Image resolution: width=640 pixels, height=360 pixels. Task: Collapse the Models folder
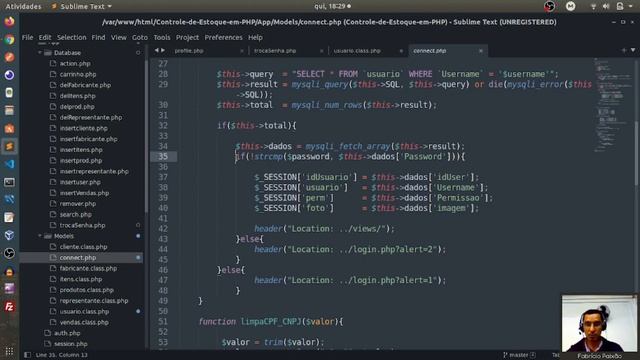tap(40, 236)
